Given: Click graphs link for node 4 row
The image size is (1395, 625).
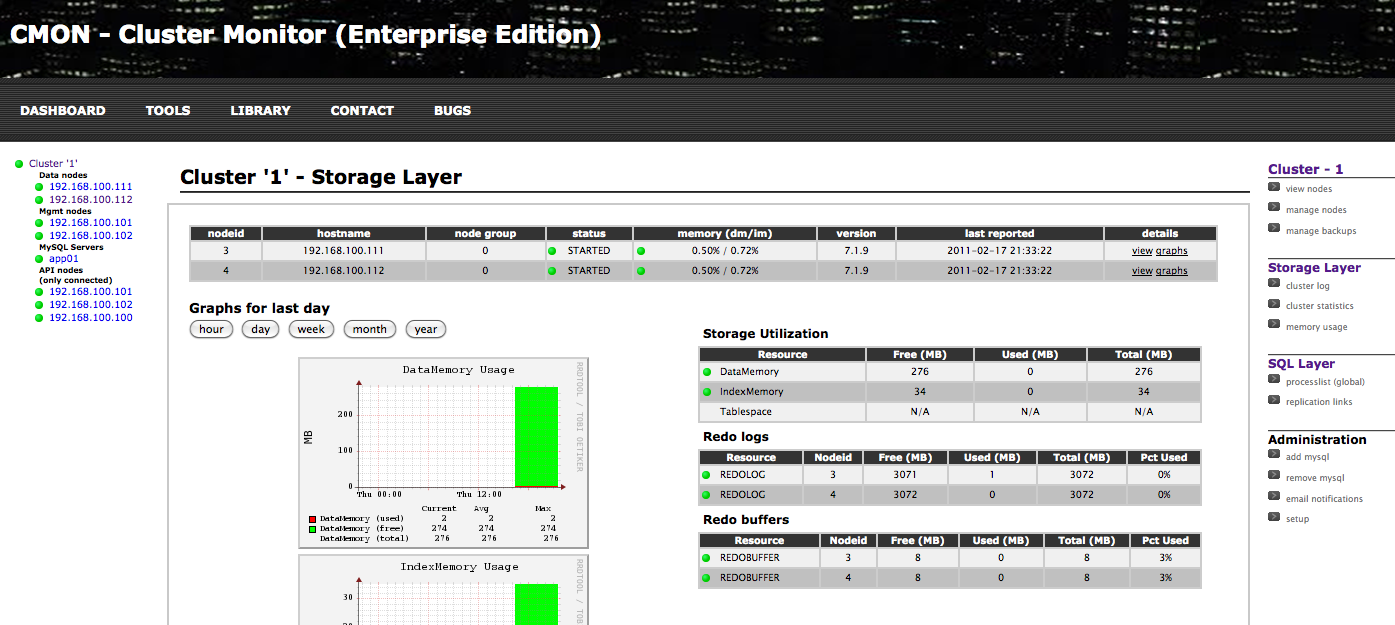Looking at the screenshot, I should [x=1172, y=271].
